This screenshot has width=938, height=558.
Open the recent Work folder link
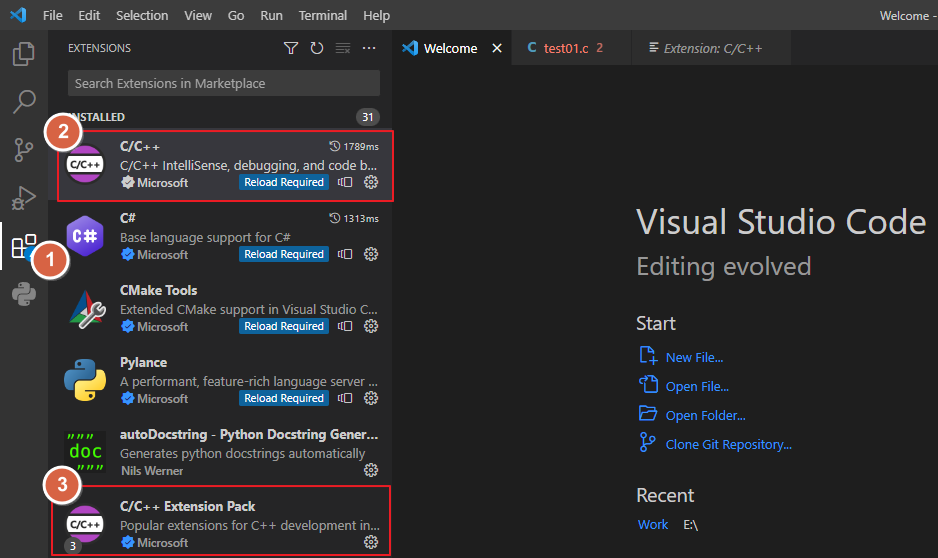point(653,525)
